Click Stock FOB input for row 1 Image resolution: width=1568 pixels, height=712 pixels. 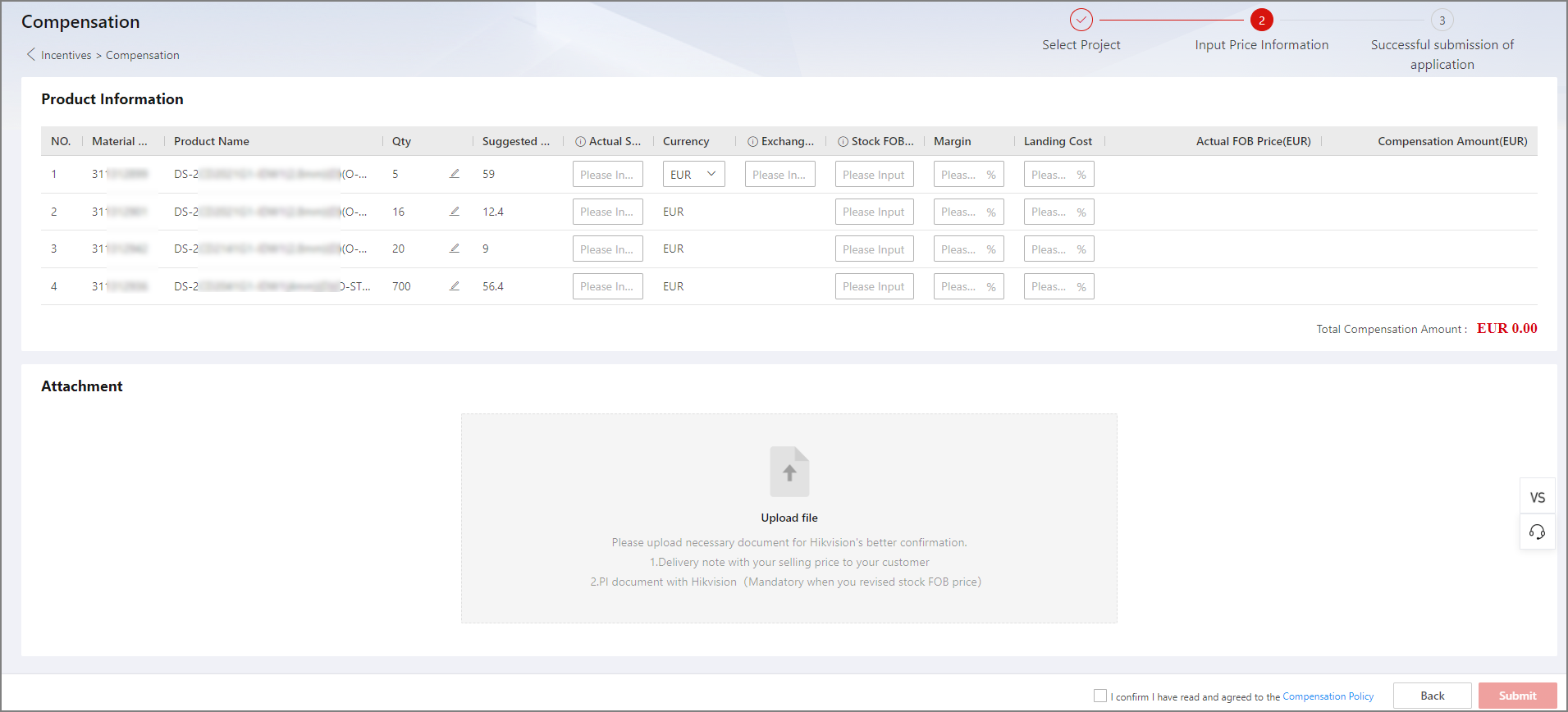[x=875, y=174]
